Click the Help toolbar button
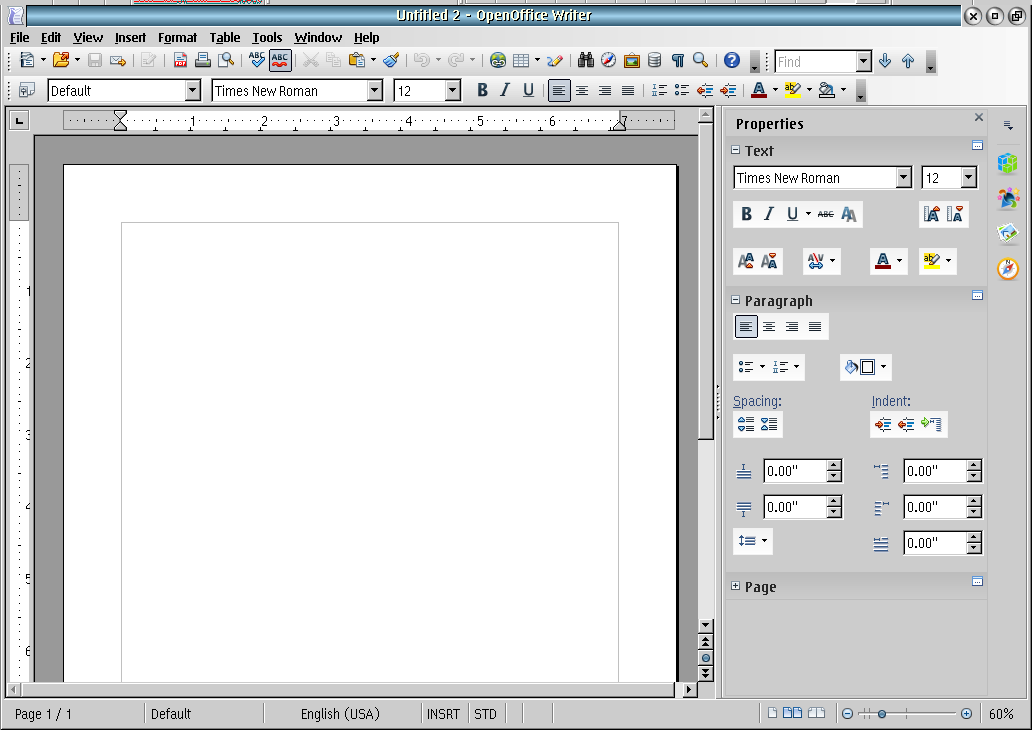Viewport: 1032px width, 730px height. [x=733, y=61]
